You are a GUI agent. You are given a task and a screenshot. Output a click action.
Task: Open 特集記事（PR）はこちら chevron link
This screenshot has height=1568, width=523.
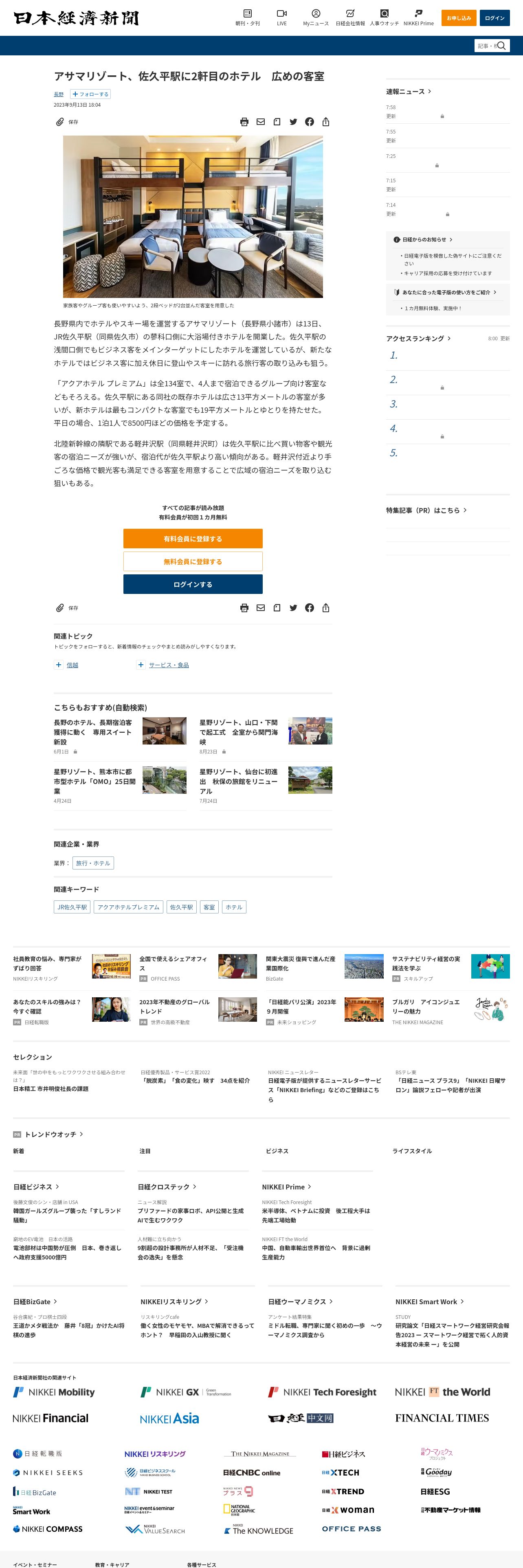[465, 510]
